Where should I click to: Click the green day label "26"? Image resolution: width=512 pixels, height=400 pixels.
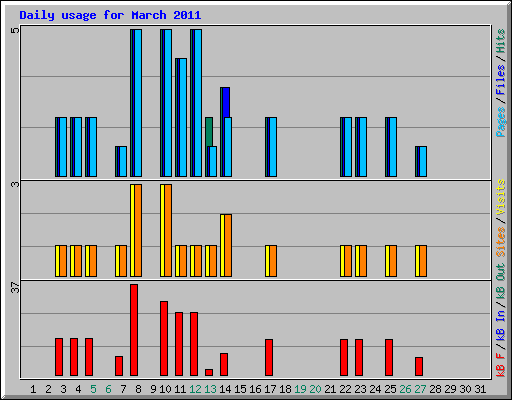pos(405,389)
